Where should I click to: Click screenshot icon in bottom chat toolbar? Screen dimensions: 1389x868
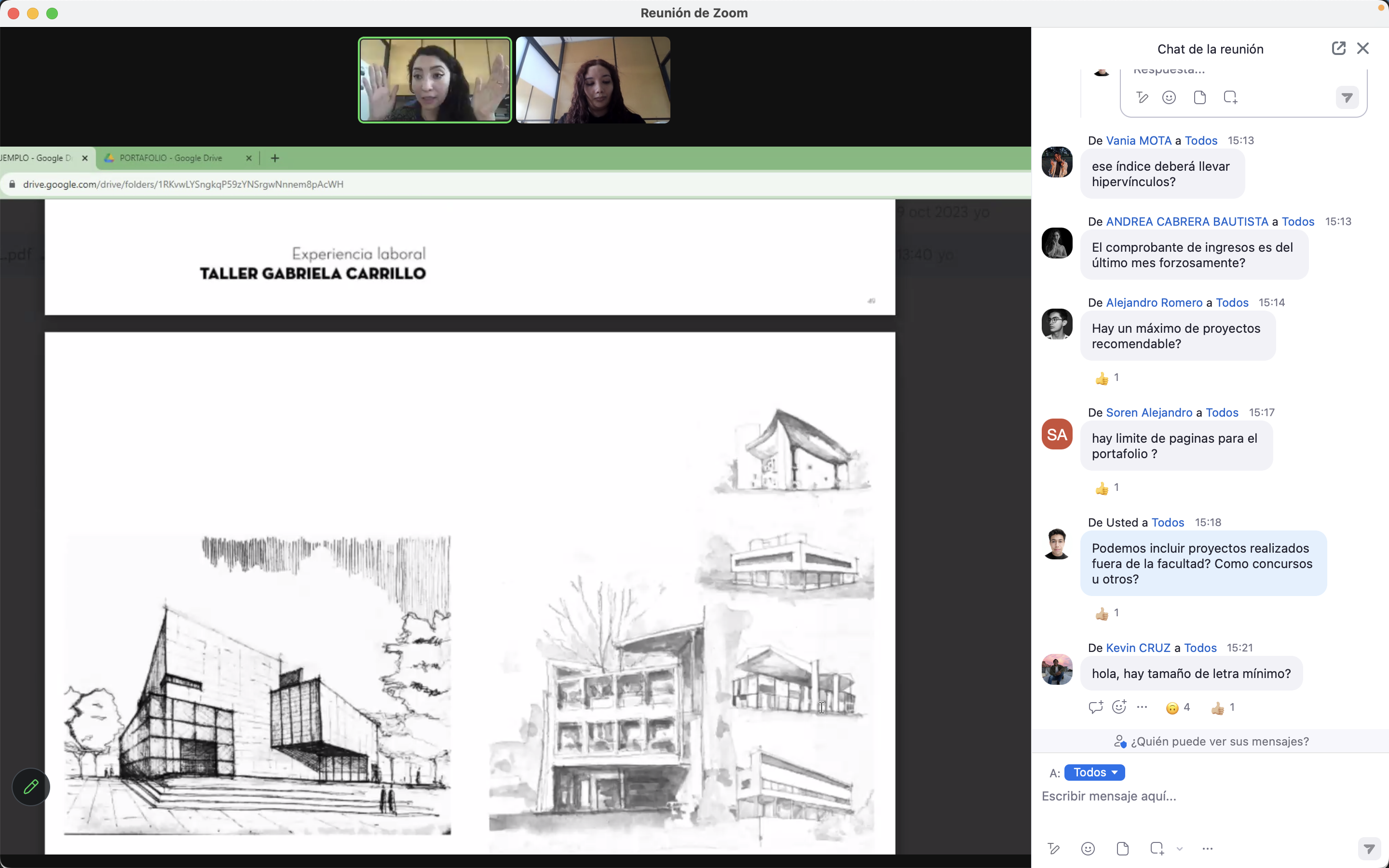coord(1157,849)
